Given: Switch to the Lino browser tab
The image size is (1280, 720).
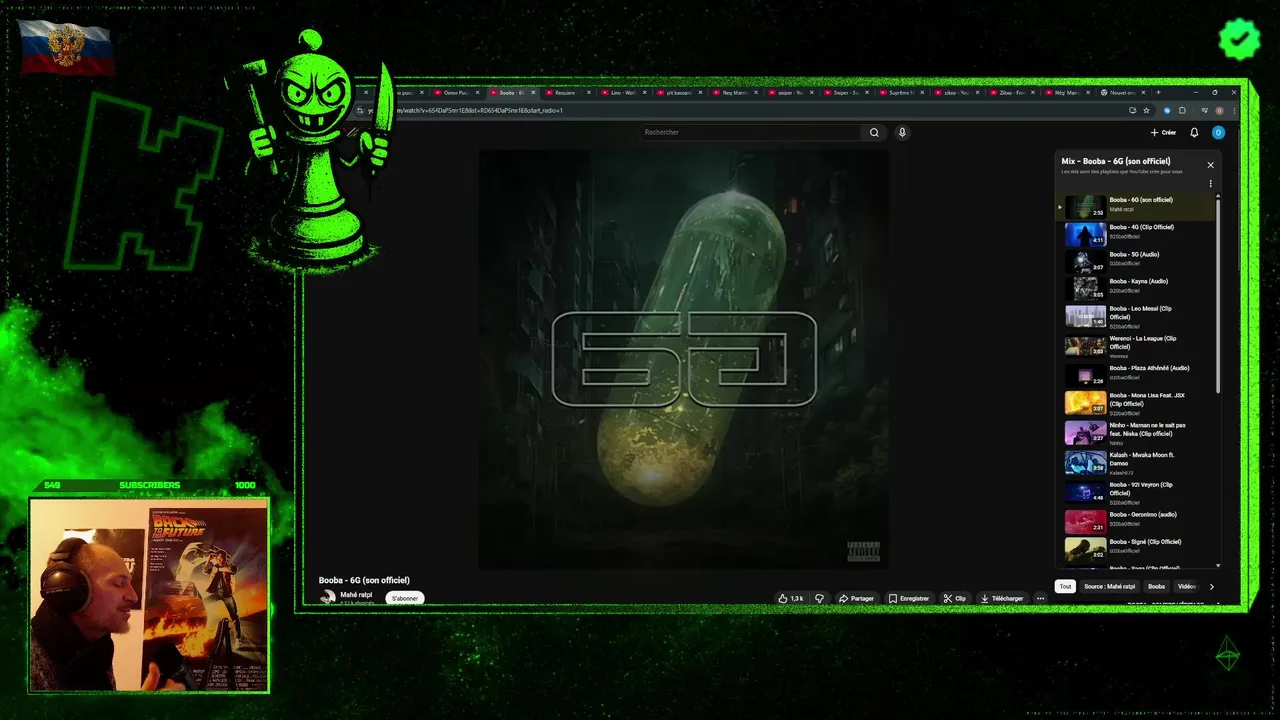Looking at the screenshot, I should tap(622, 92).
